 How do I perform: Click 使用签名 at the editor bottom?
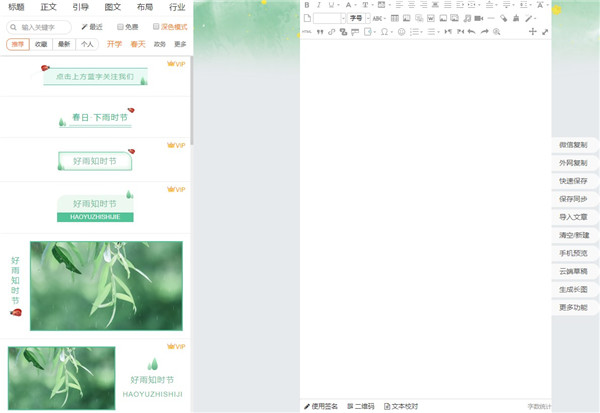coord(321,406)
